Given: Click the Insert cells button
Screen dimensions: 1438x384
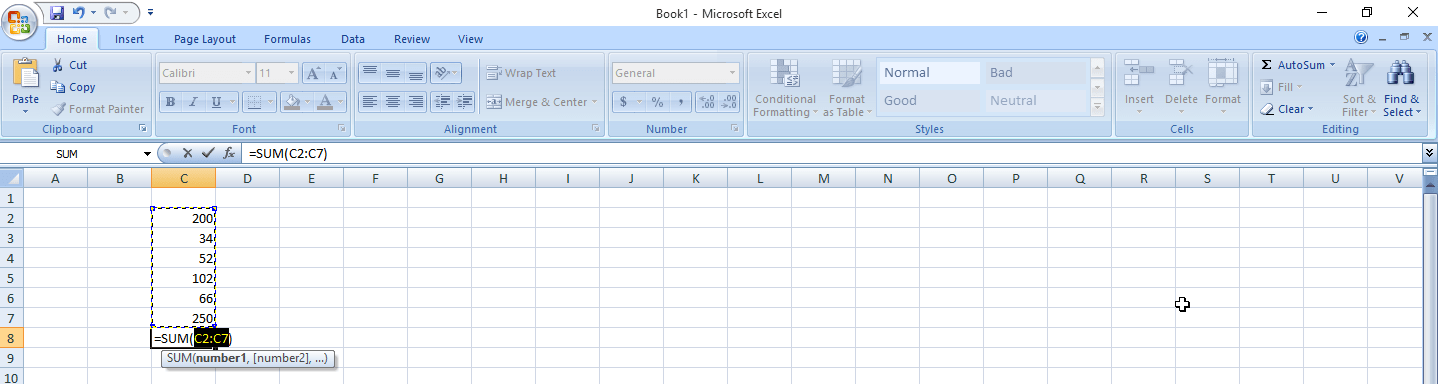Looking at the screenshot, I should (x=1139, y=87).
